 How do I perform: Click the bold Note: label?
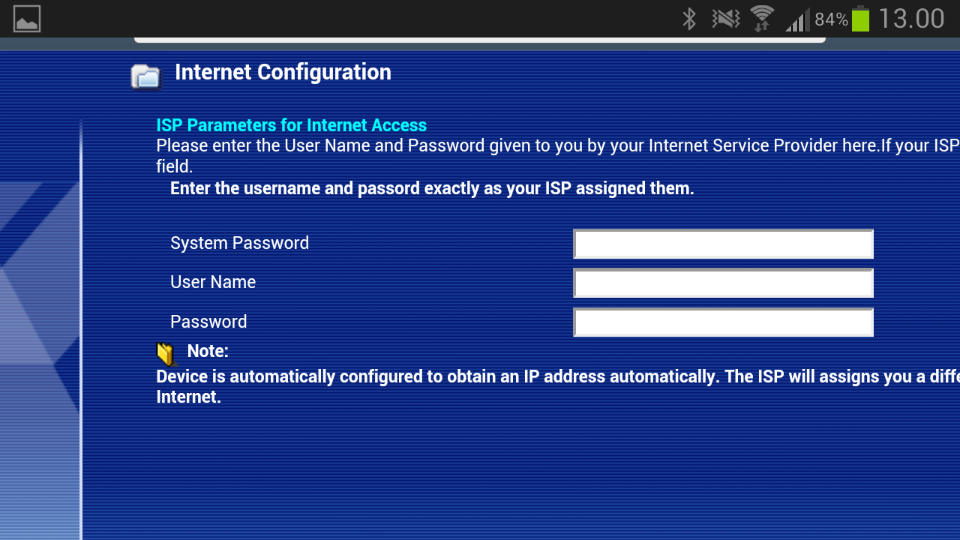pyautogui.click(x=208, y=351)
